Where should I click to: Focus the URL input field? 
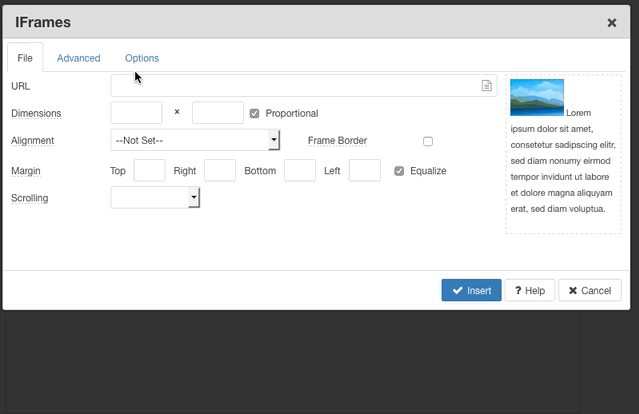tap(304, 86)
